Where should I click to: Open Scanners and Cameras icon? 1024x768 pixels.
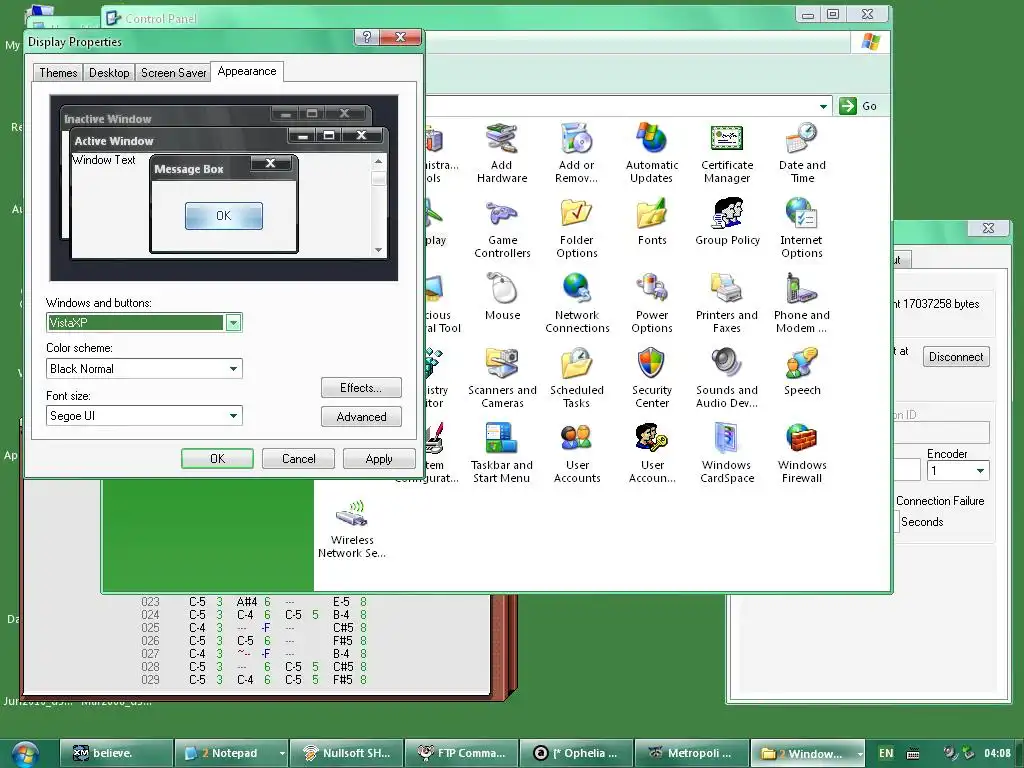(502, 378)
